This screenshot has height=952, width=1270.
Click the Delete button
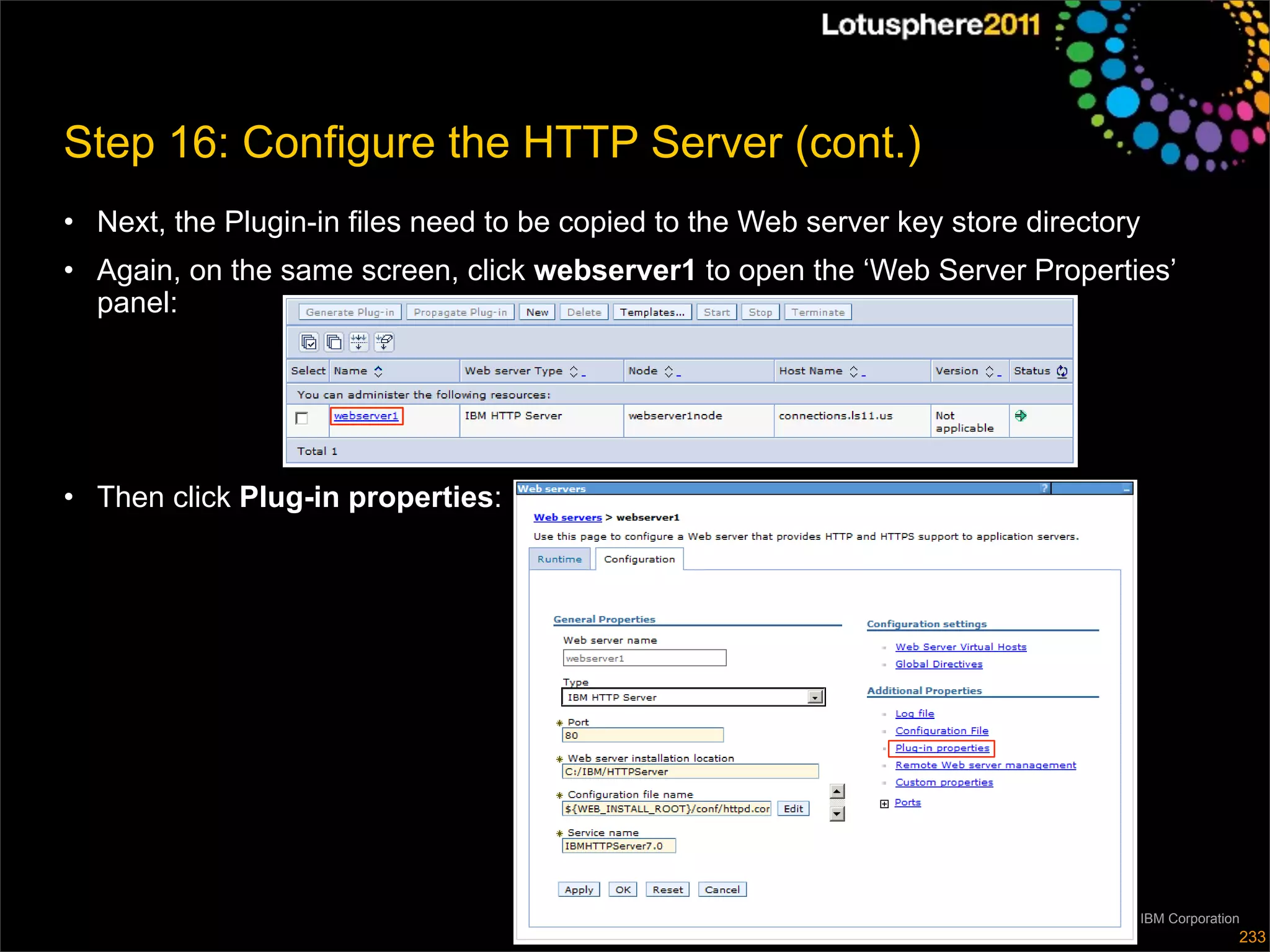[584, 312]
